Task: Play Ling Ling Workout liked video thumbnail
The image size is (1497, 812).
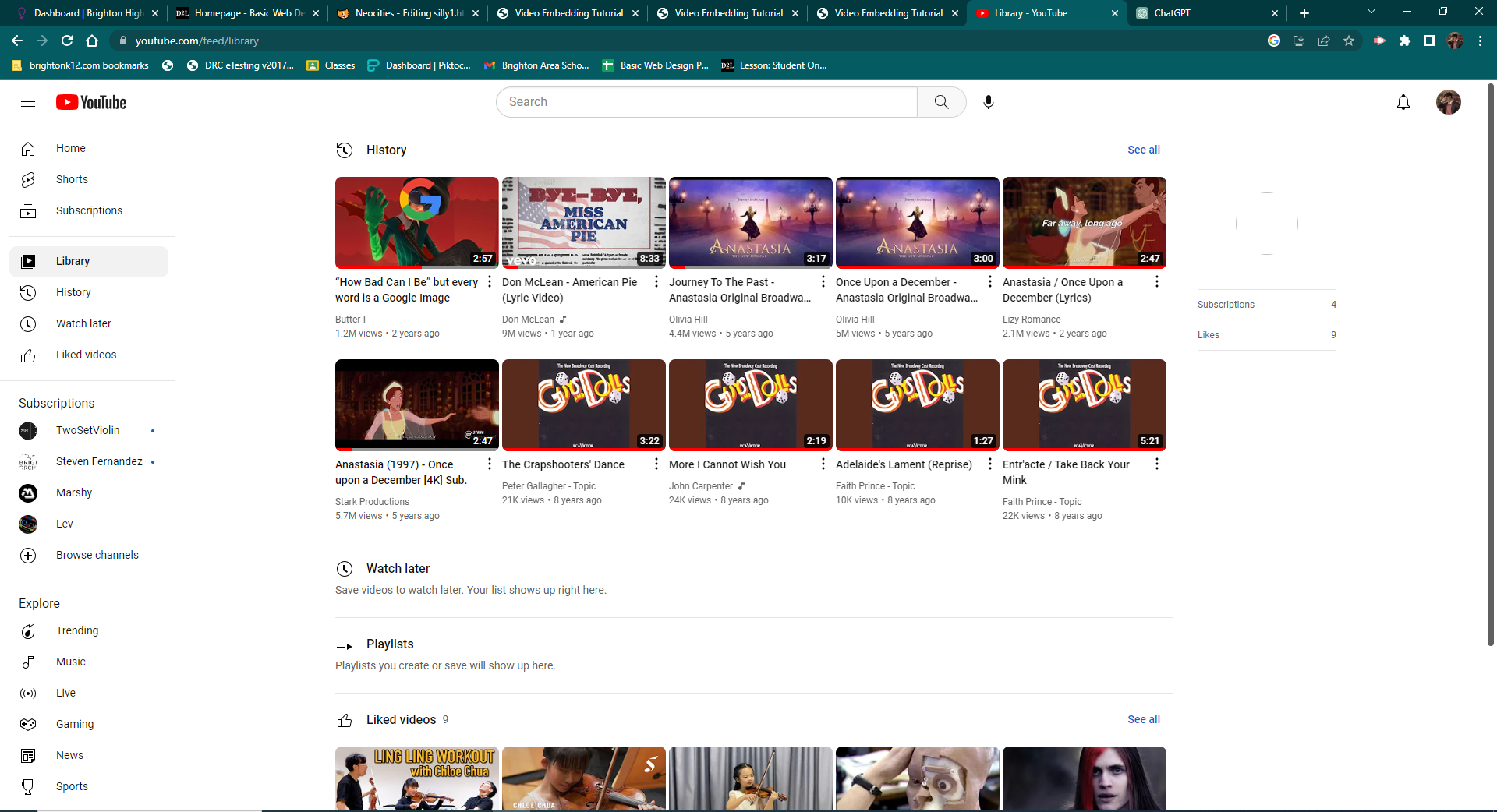Action: (x=417, y=778)
